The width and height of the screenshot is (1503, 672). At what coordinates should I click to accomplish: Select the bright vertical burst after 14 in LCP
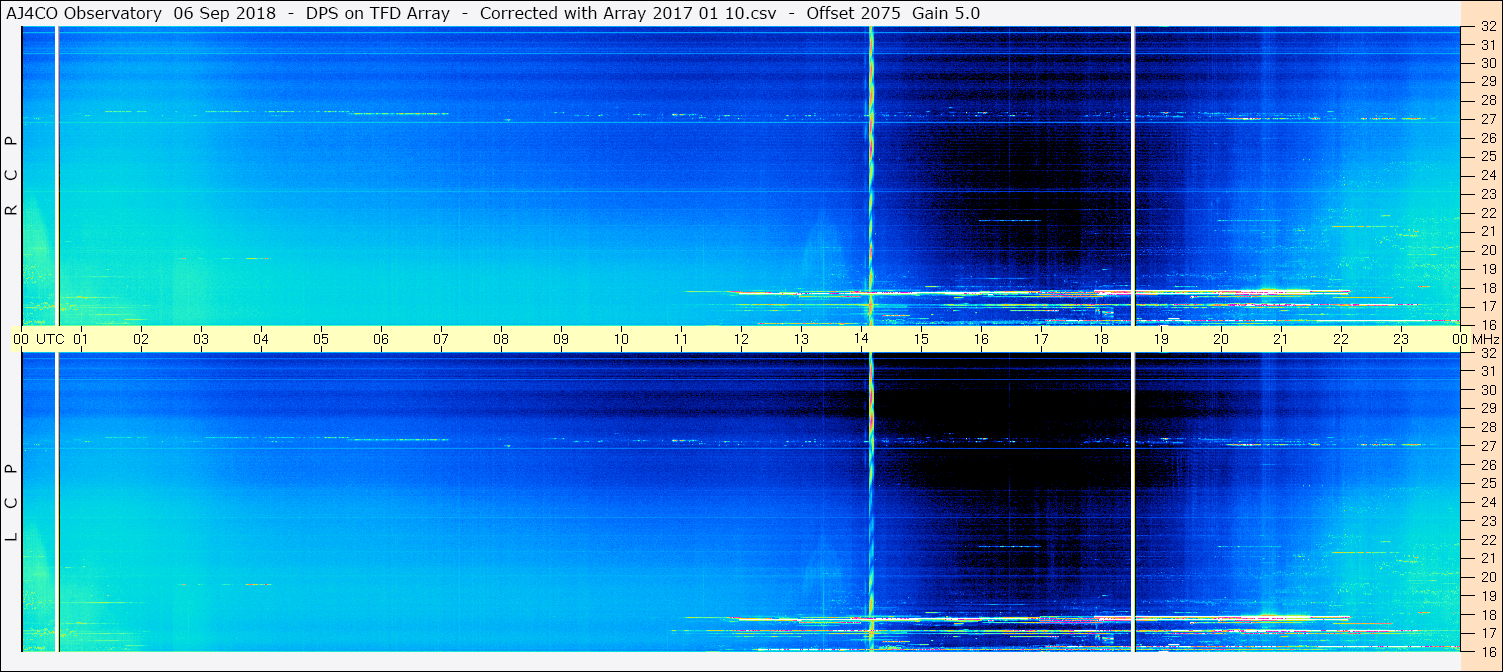coord(871,502)
